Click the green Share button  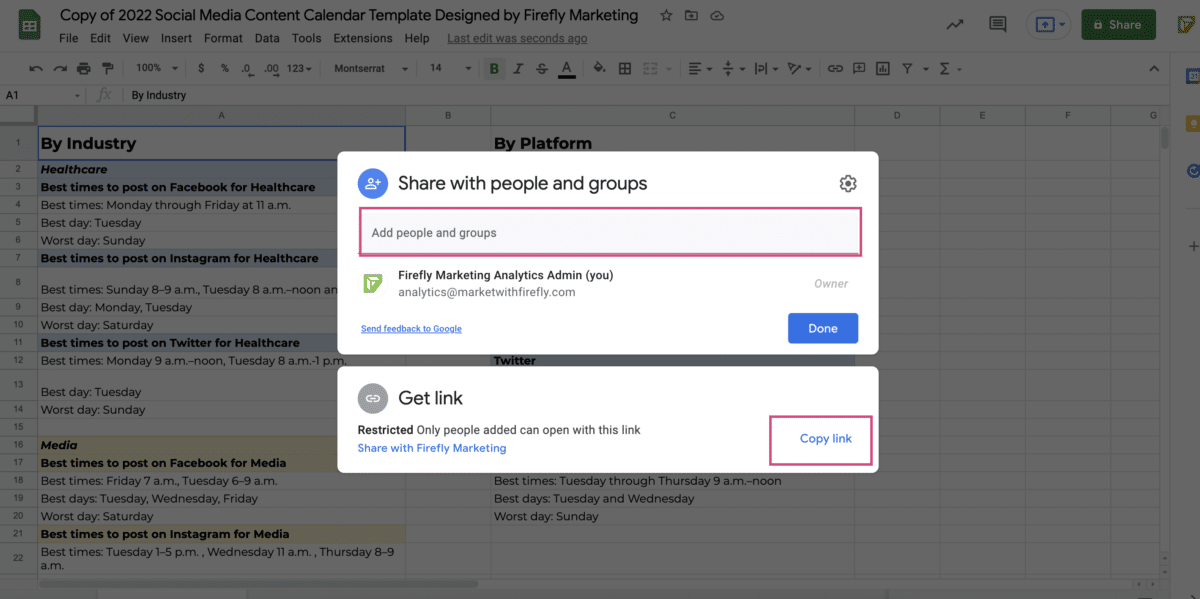1117,25
